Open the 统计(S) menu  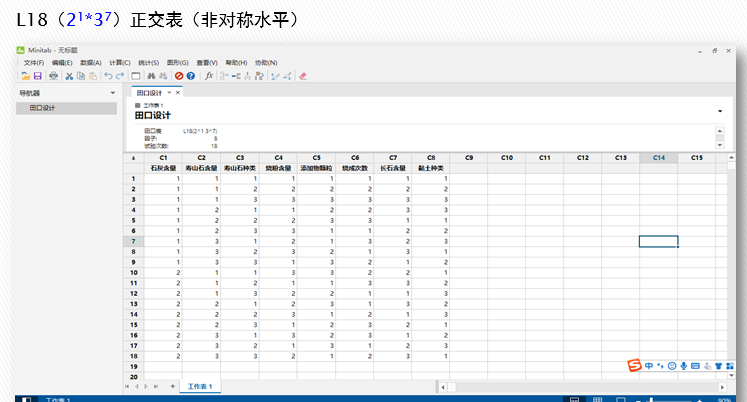tap(149, 63)
